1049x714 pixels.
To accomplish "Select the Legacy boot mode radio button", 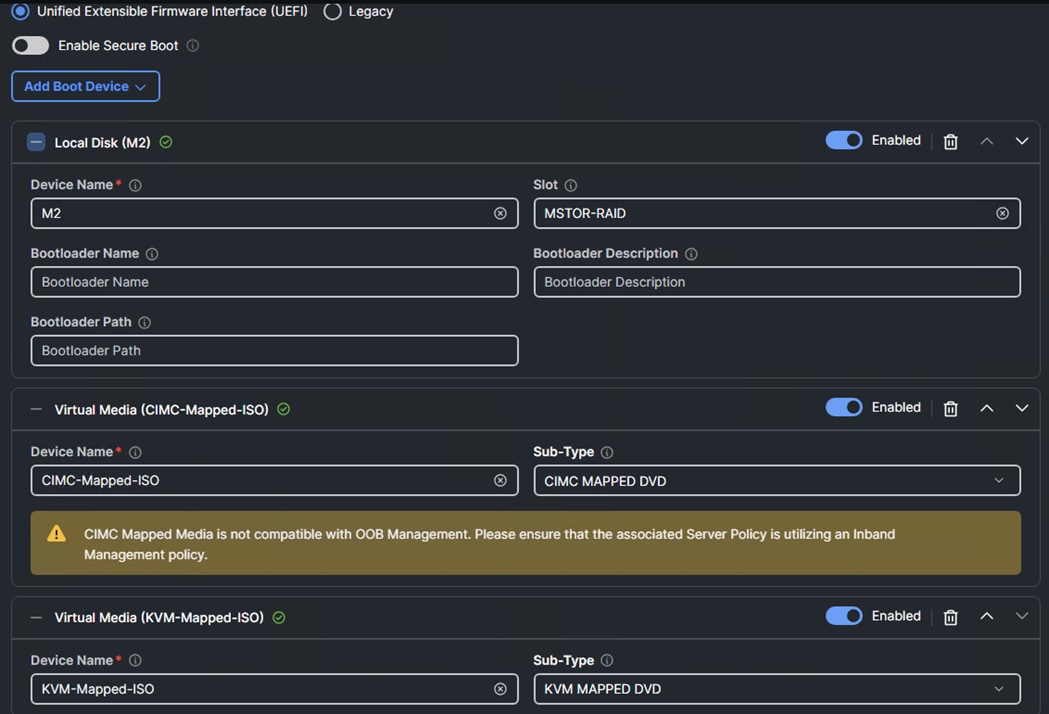I will [x=332, y=11].
